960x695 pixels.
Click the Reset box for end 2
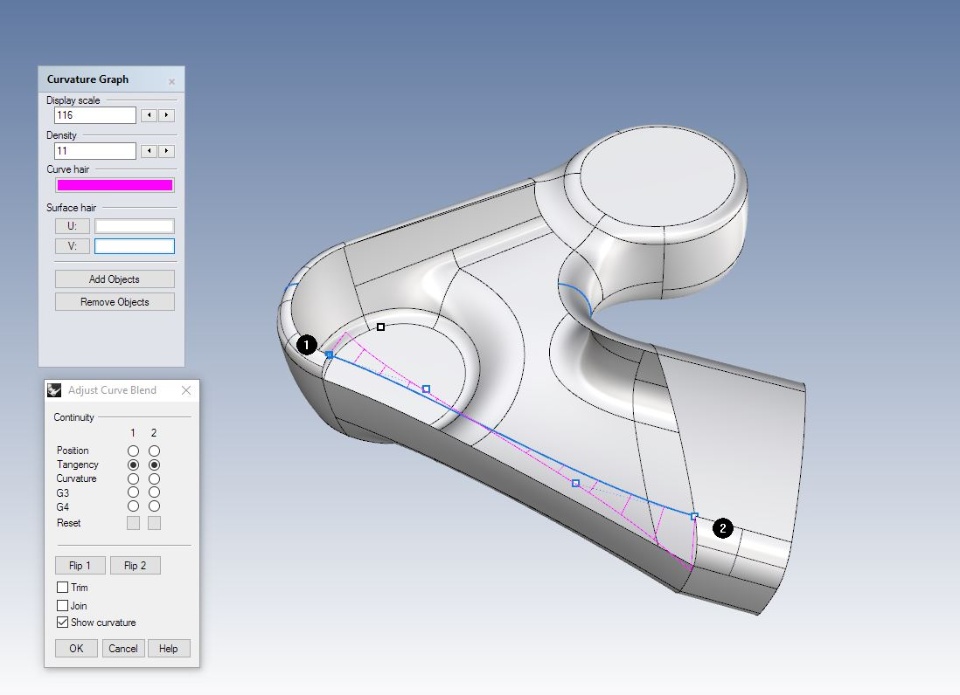[154, 523]
